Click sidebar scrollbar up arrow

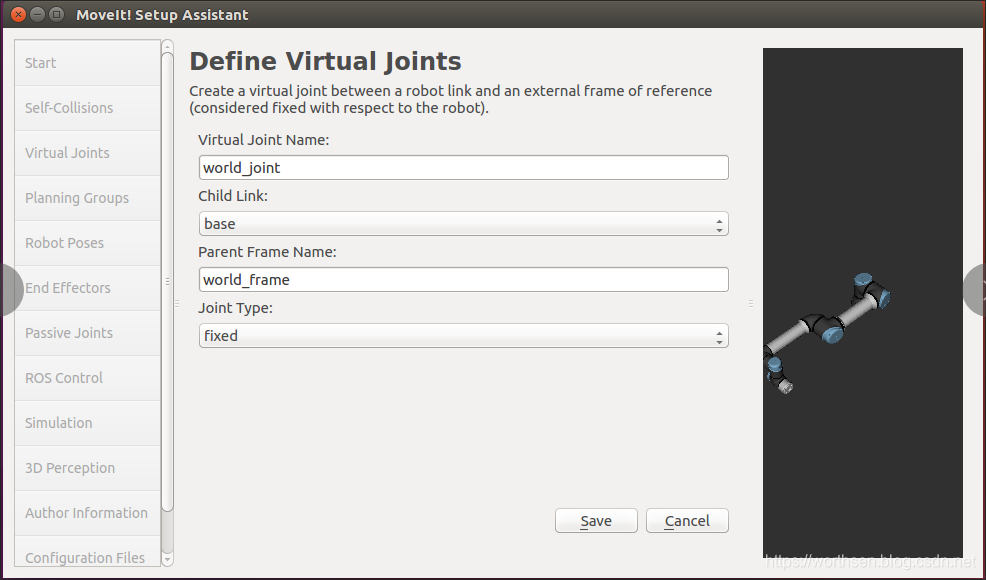167,46
